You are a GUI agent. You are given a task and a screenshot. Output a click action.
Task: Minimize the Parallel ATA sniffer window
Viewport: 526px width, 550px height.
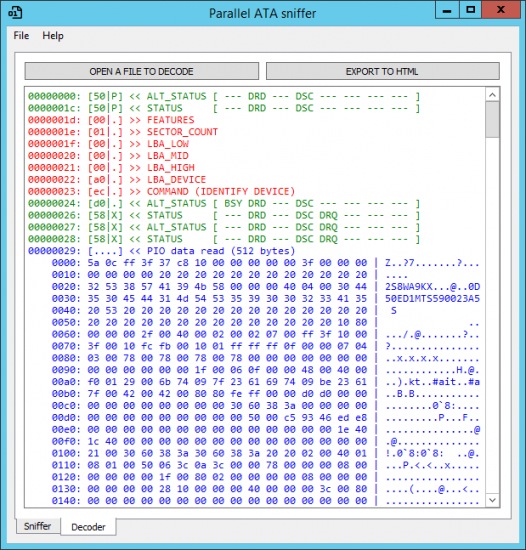click(x=447, y=10)
